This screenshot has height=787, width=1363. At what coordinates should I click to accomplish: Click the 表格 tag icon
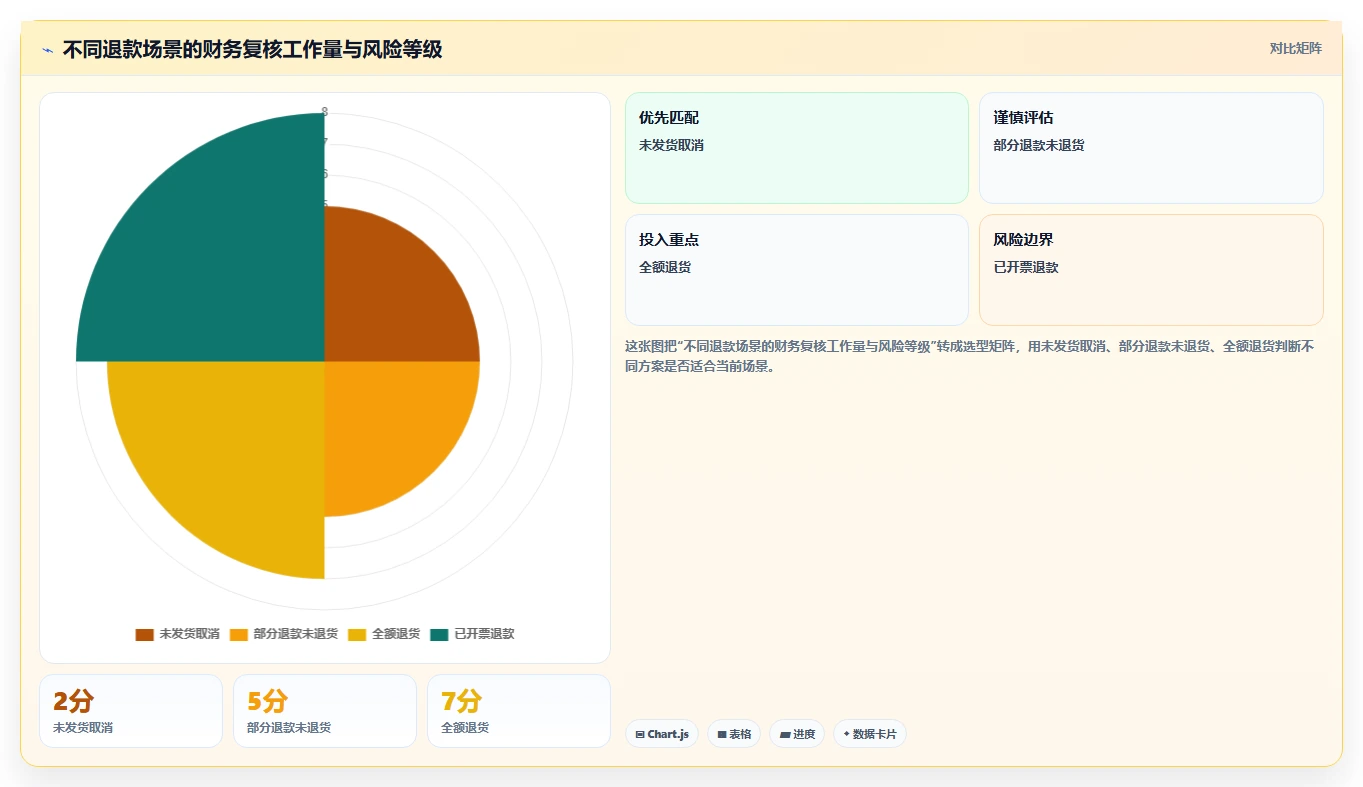click(722, 735)
